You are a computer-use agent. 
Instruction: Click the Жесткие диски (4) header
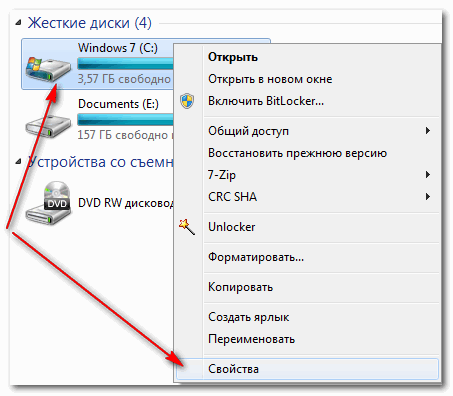pos(89,23)
